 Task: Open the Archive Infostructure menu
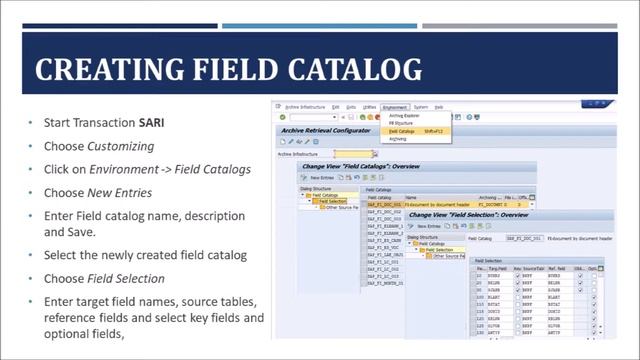(x=305, y=107)
